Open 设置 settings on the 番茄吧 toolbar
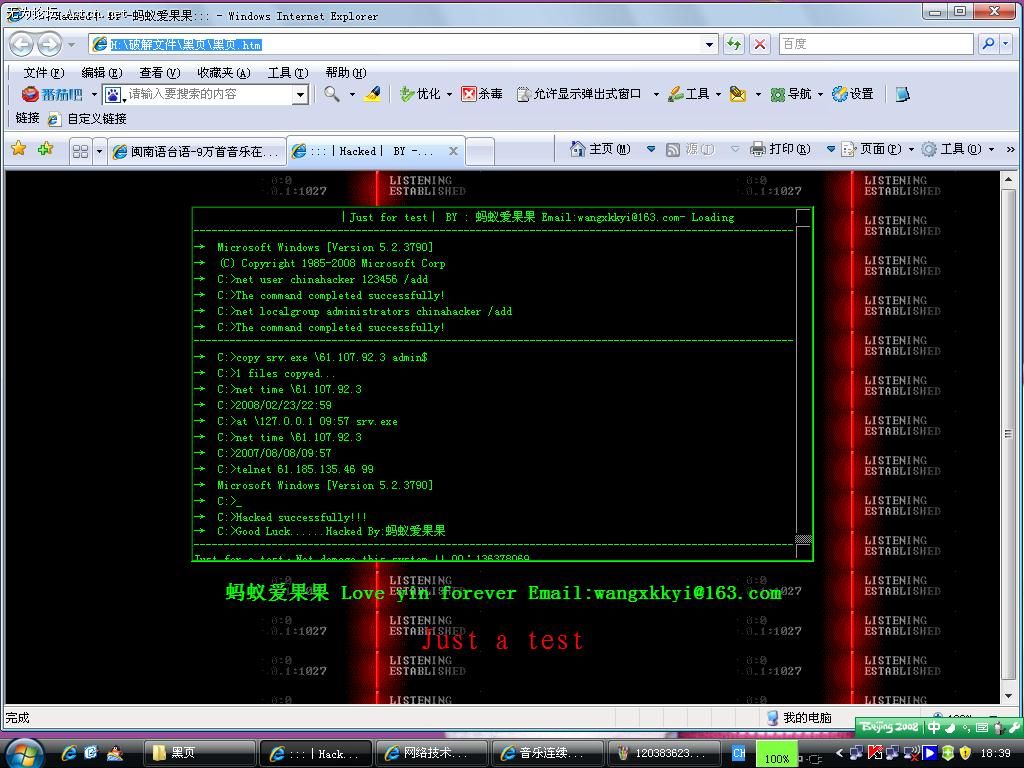Image resolution: width=1024 pixels, height=768 pixels. tap(853, 94)
